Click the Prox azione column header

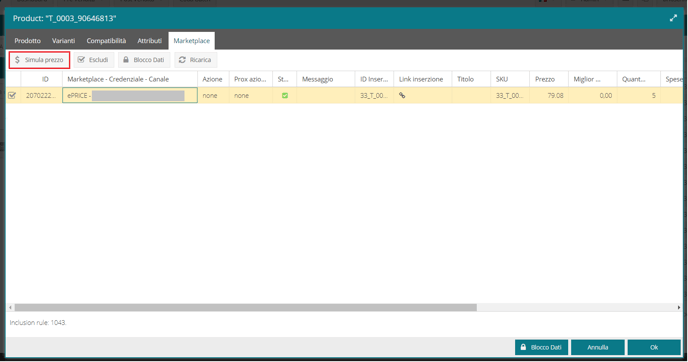point(251,79)
